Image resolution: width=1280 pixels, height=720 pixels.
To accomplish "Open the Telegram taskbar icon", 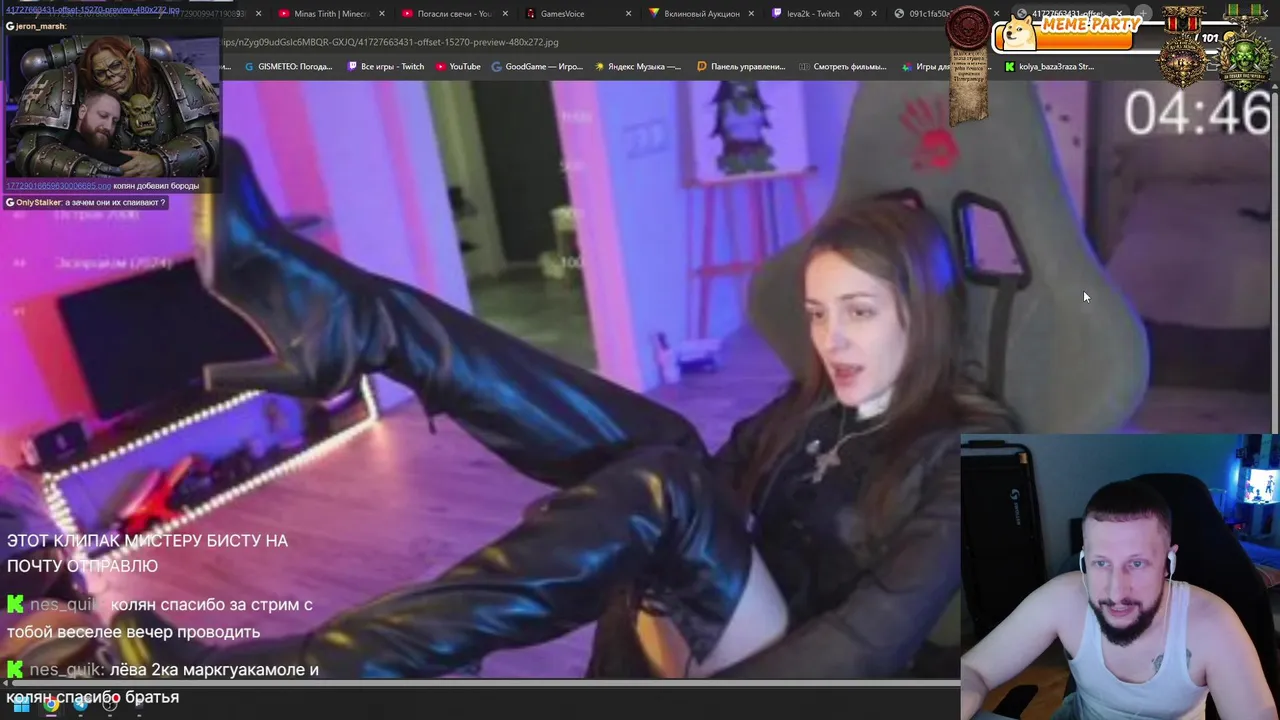I will (x=81, y=705).
